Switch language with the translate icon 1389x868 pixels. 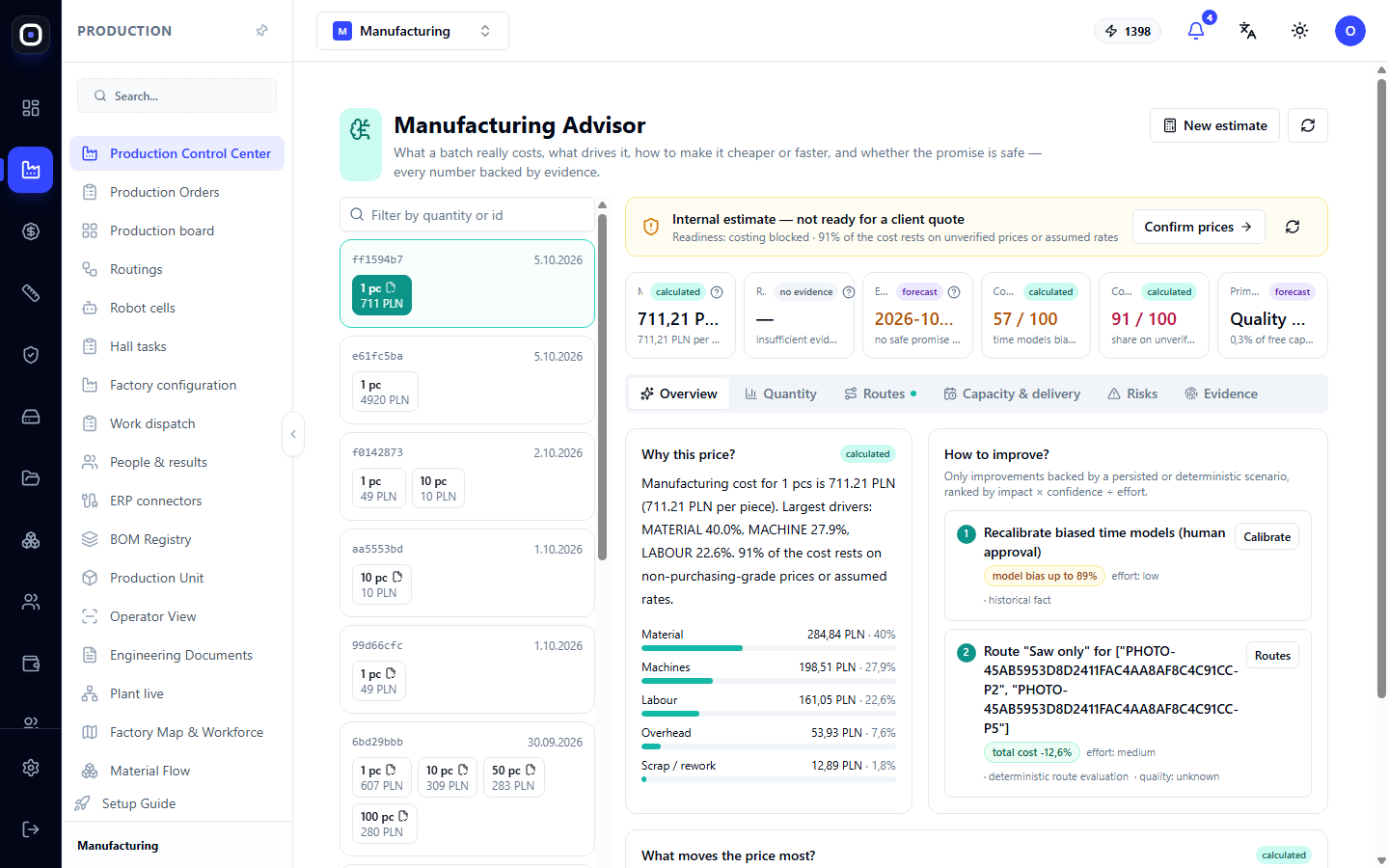(x=1248, y=31)
